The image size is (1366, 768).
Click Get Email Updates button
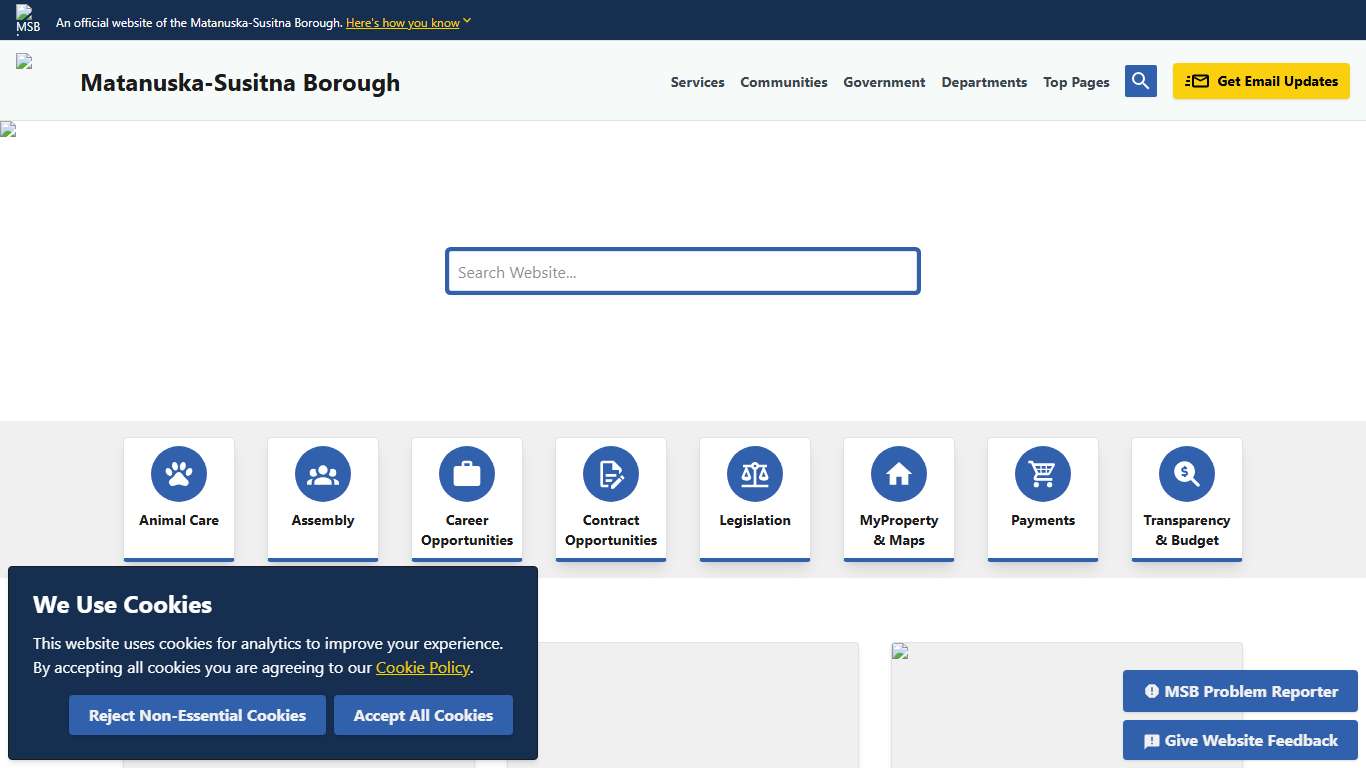point(1261,81)
